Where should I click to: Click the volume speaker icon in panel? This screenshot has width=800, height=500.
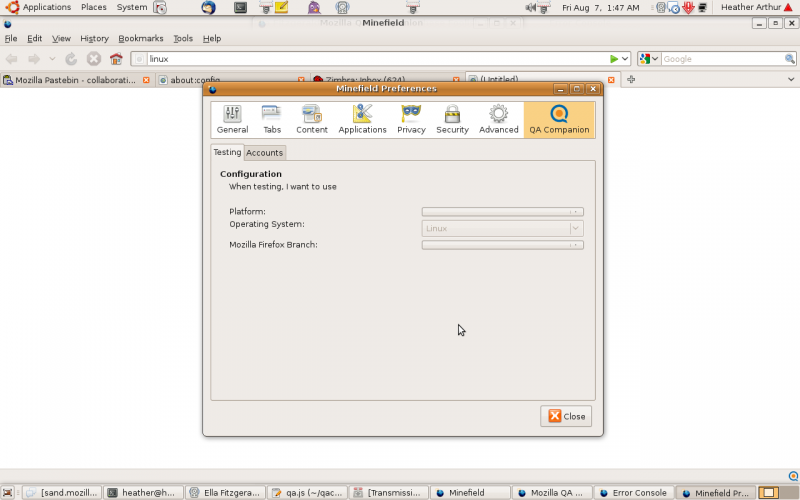pos(531,7)
